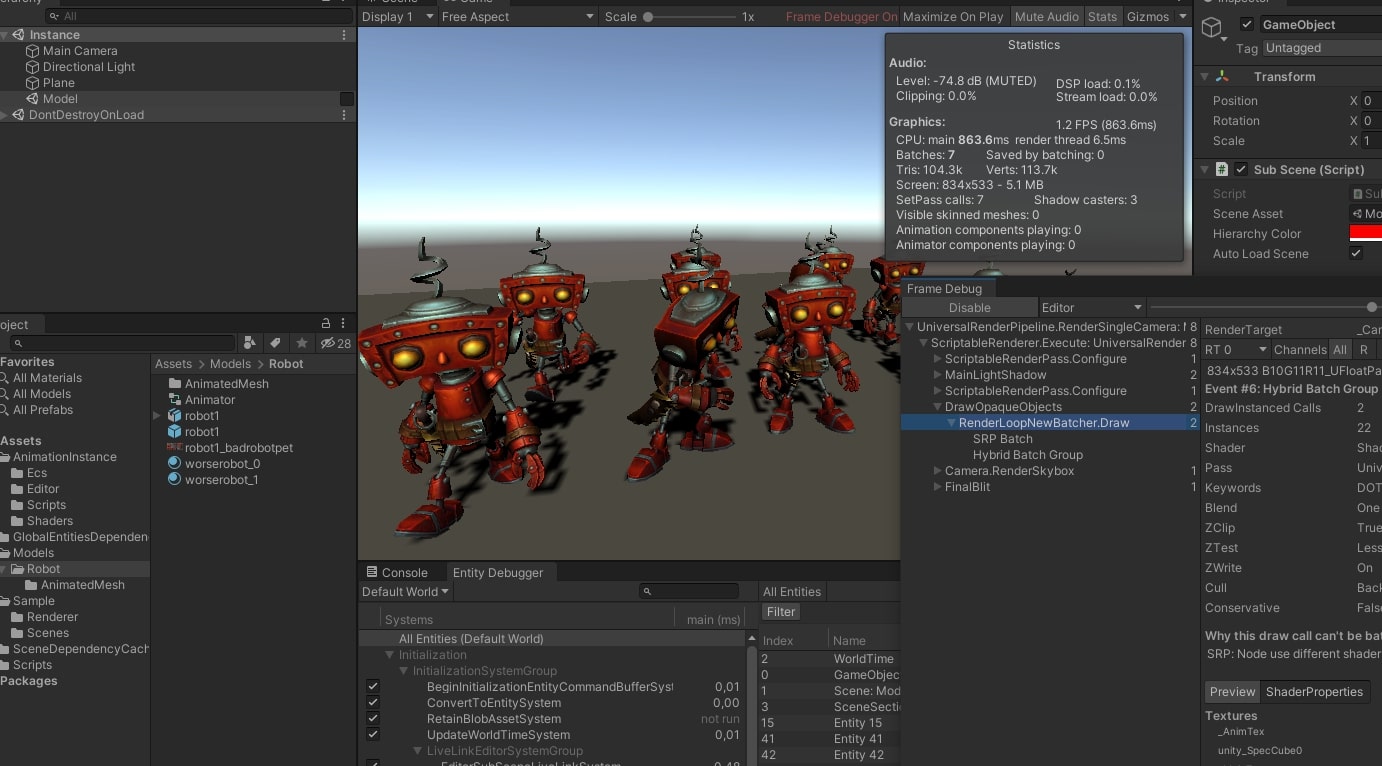1382x766 pixels.
Task: Uncheck UpdateWorldTimeSystem checkbox
Action: (373, 735)
